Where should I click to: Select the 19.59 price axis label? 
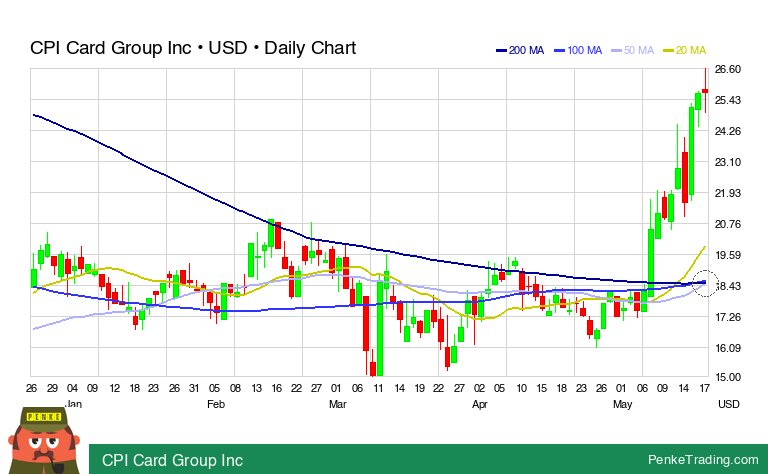click(x=727, y=255)
